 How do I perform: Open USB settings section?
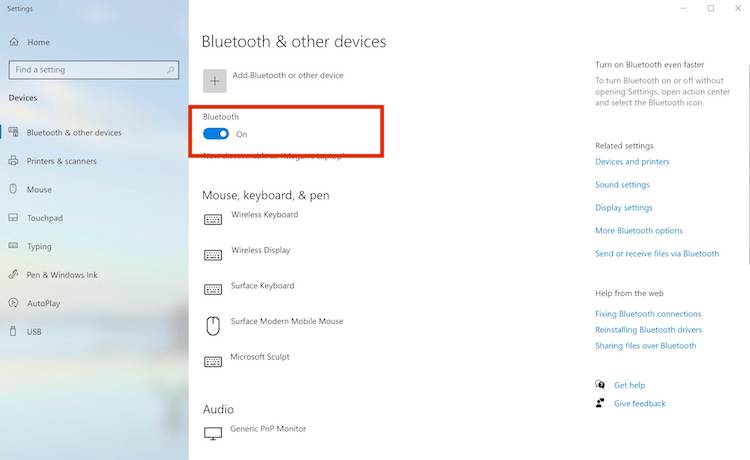(34, 331)
